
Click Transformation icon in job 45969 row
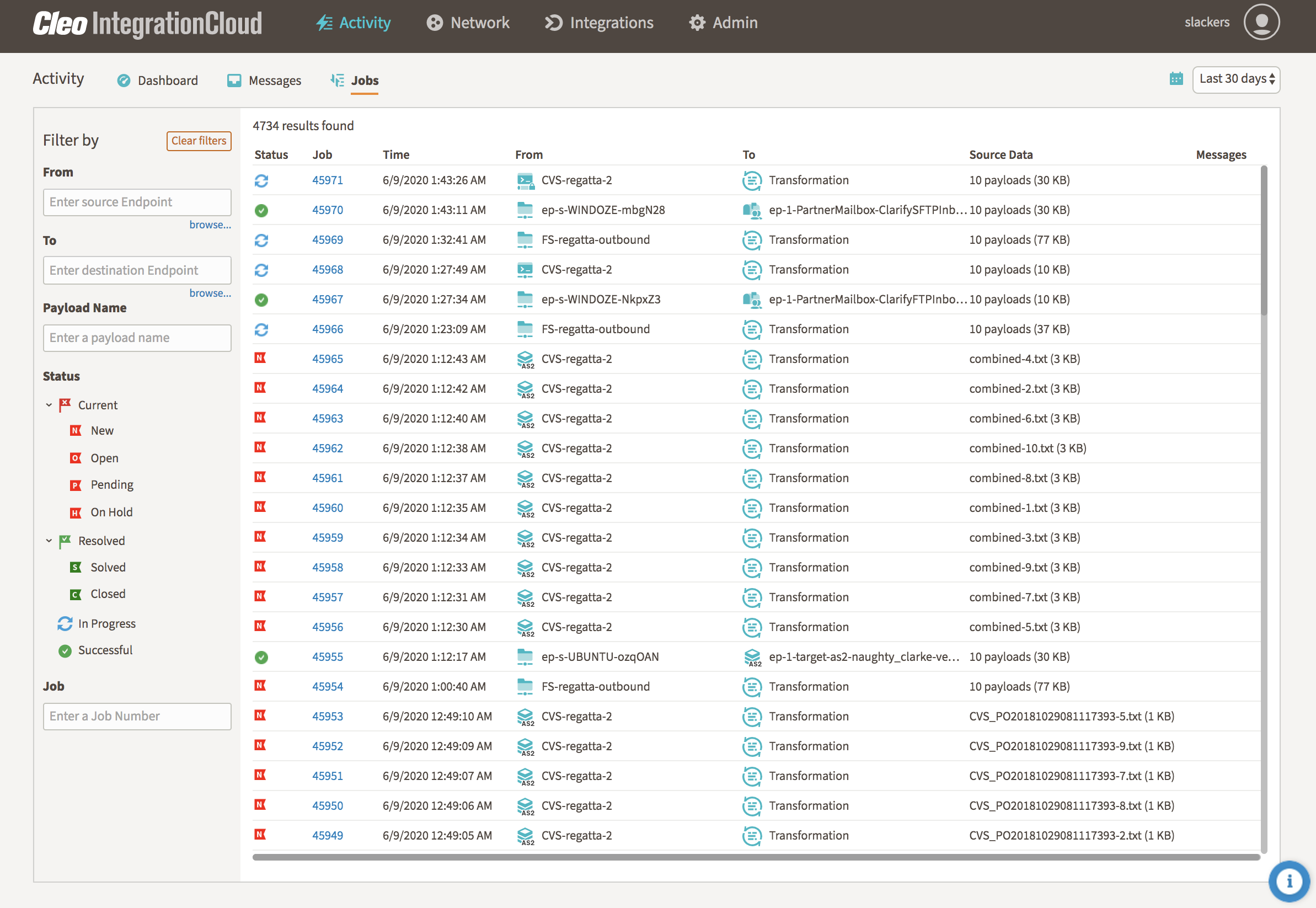(x=752, y=240)
